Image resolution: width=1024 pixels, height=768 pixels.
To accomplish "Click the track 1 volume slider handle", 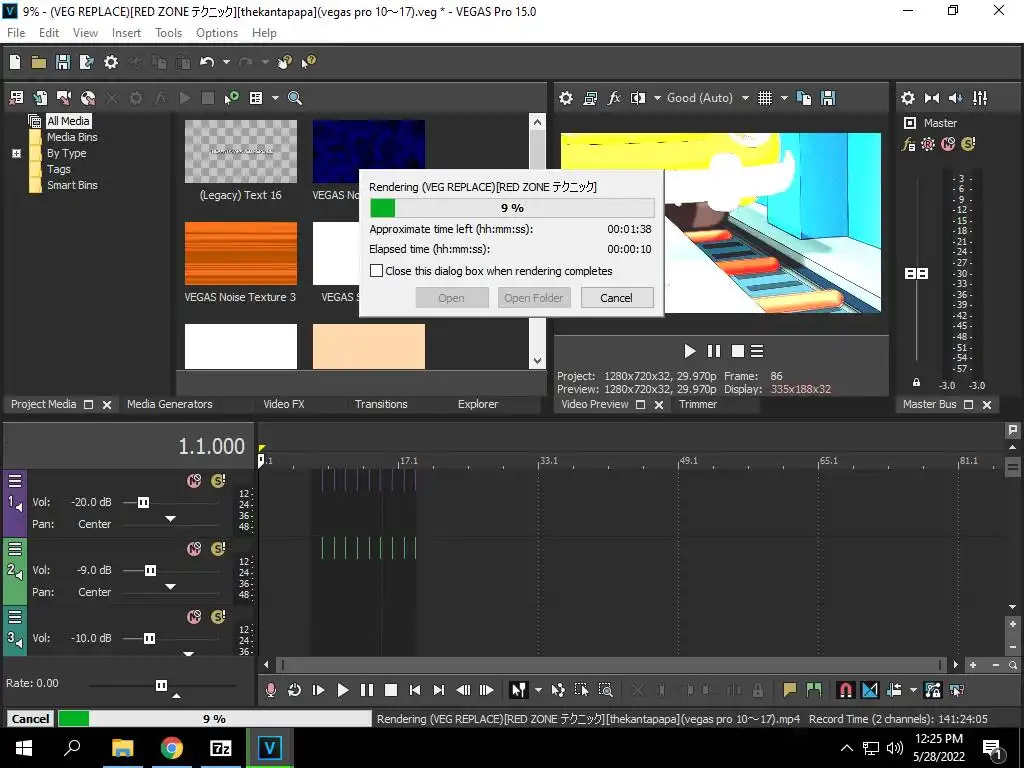I will point(143,502).
